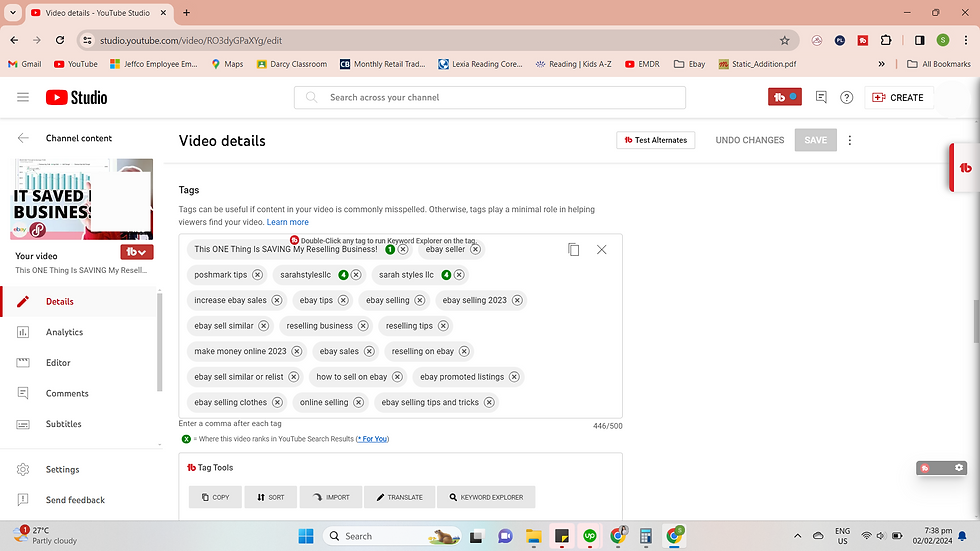Click the SAVE button

816,140
